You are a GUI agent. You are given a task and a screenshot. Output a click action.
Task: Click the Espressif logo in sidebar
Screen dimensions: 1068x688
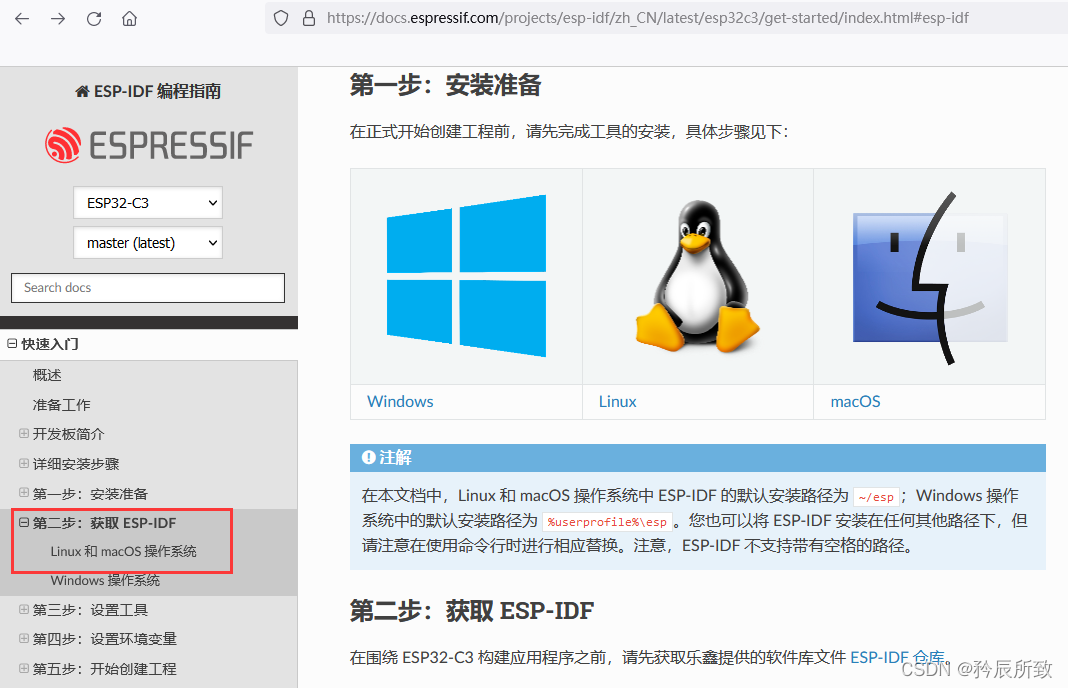point(148,145)
